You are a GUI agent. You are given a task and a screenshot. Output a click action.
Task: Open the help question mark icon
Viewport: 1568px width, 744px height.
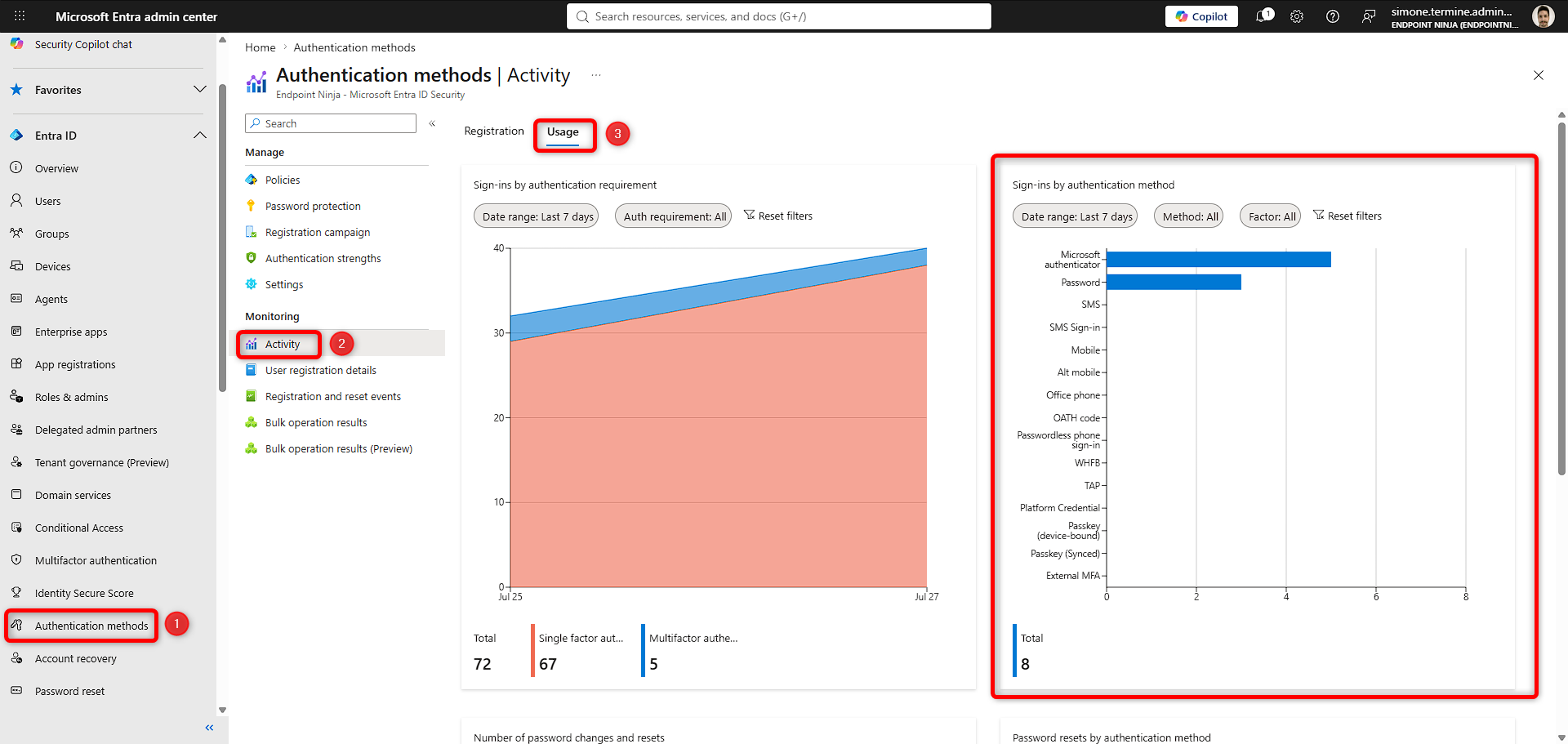point(1333,16)
